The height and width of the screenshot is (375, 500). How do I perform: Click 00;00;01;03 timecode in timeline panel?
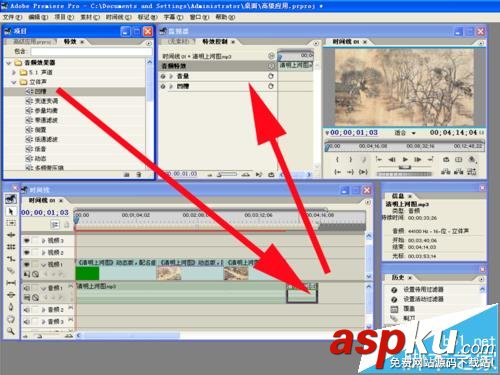tap(45, 212)
